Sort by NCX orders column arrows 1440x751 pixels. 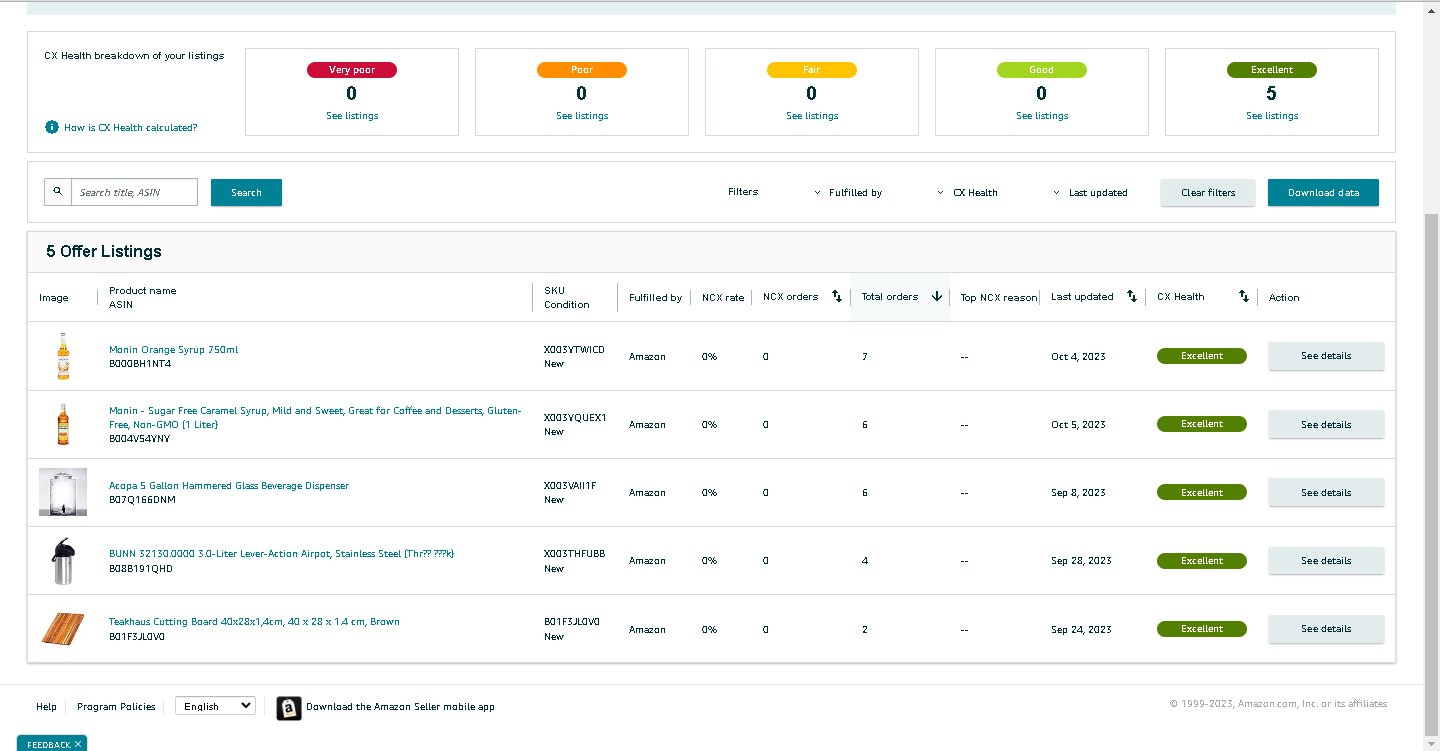(837, 297)
